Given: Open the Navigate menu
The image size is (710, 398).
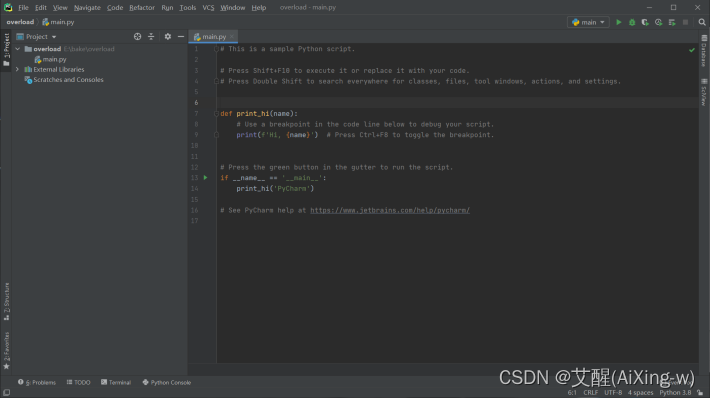Looking at the screenshot, I should click(x=87, y=8).
